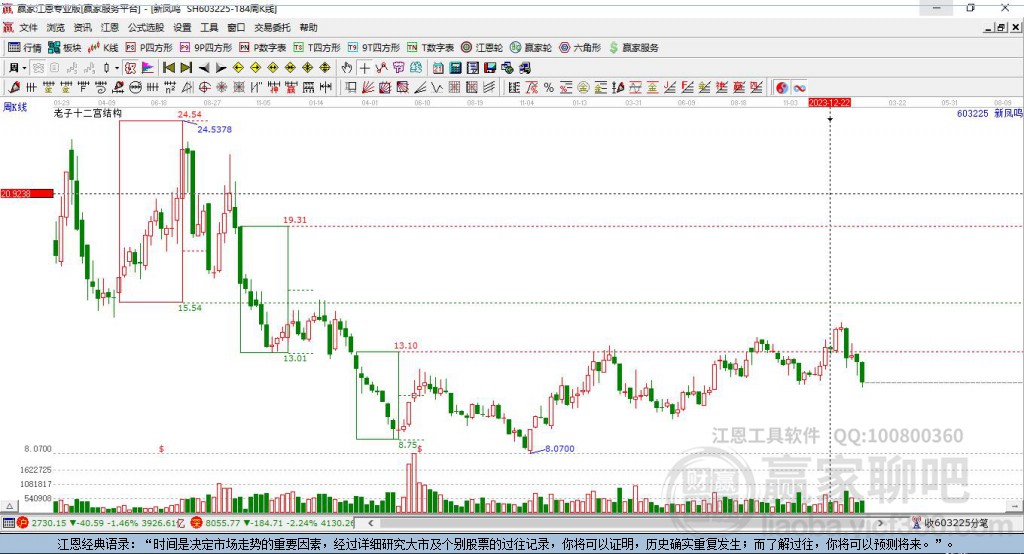Toggle the highlighted 权 adjustment button
Image resolution: width=1024 pixels, height=554 pixels.
[130, 68]
